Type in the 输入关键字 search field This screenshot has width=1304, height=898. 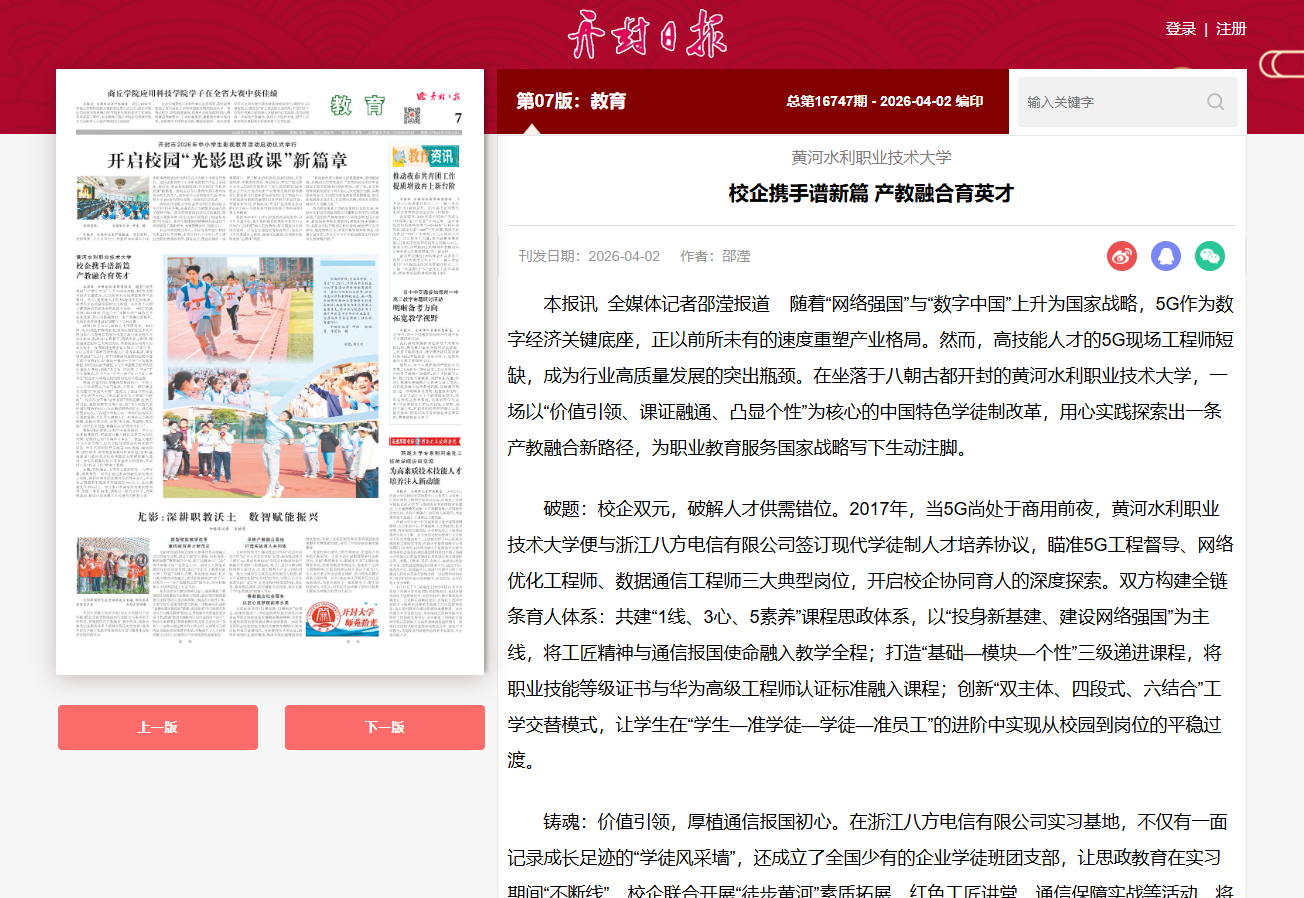[1110, 102]
